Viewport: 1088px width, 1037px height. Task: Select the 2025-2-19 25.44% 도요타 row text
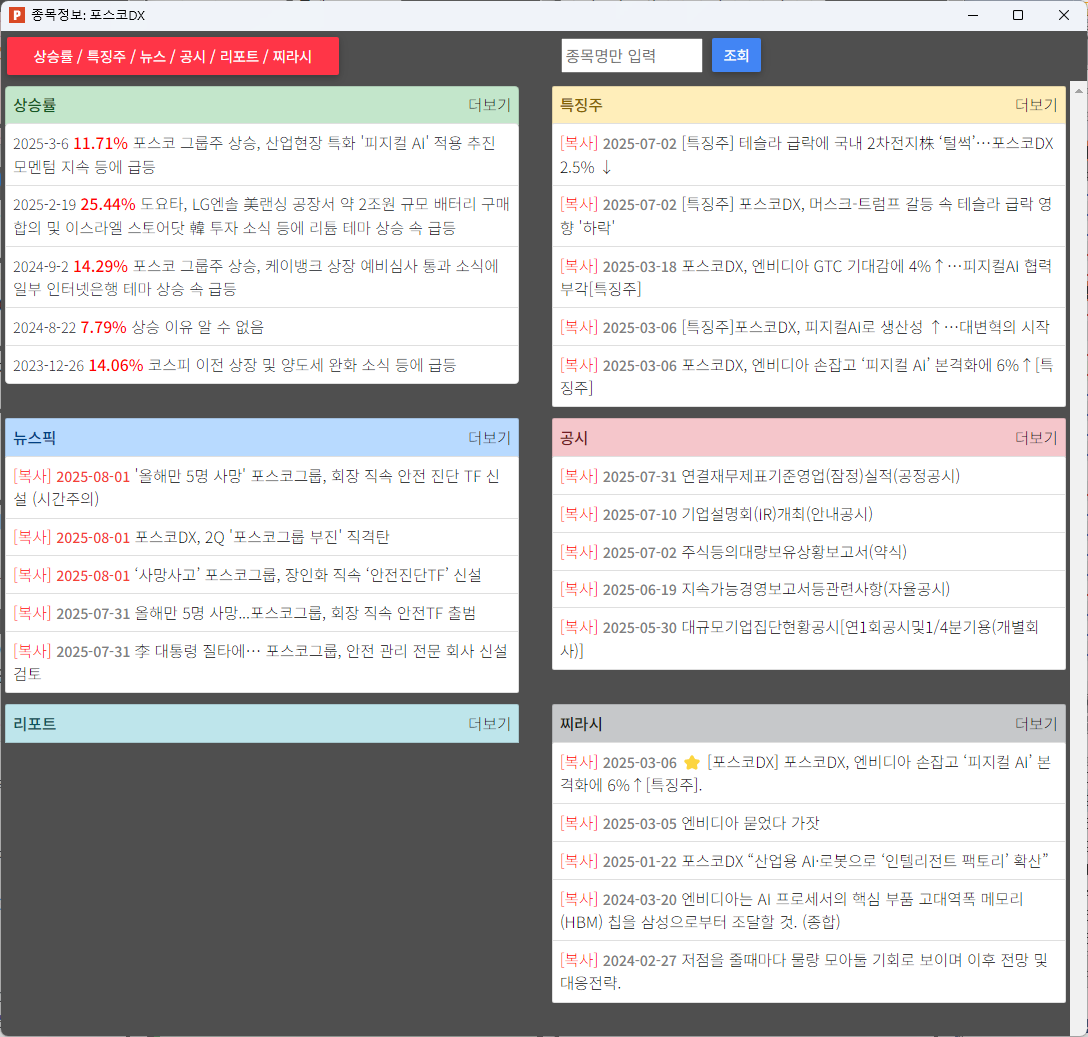pos(262,216)
